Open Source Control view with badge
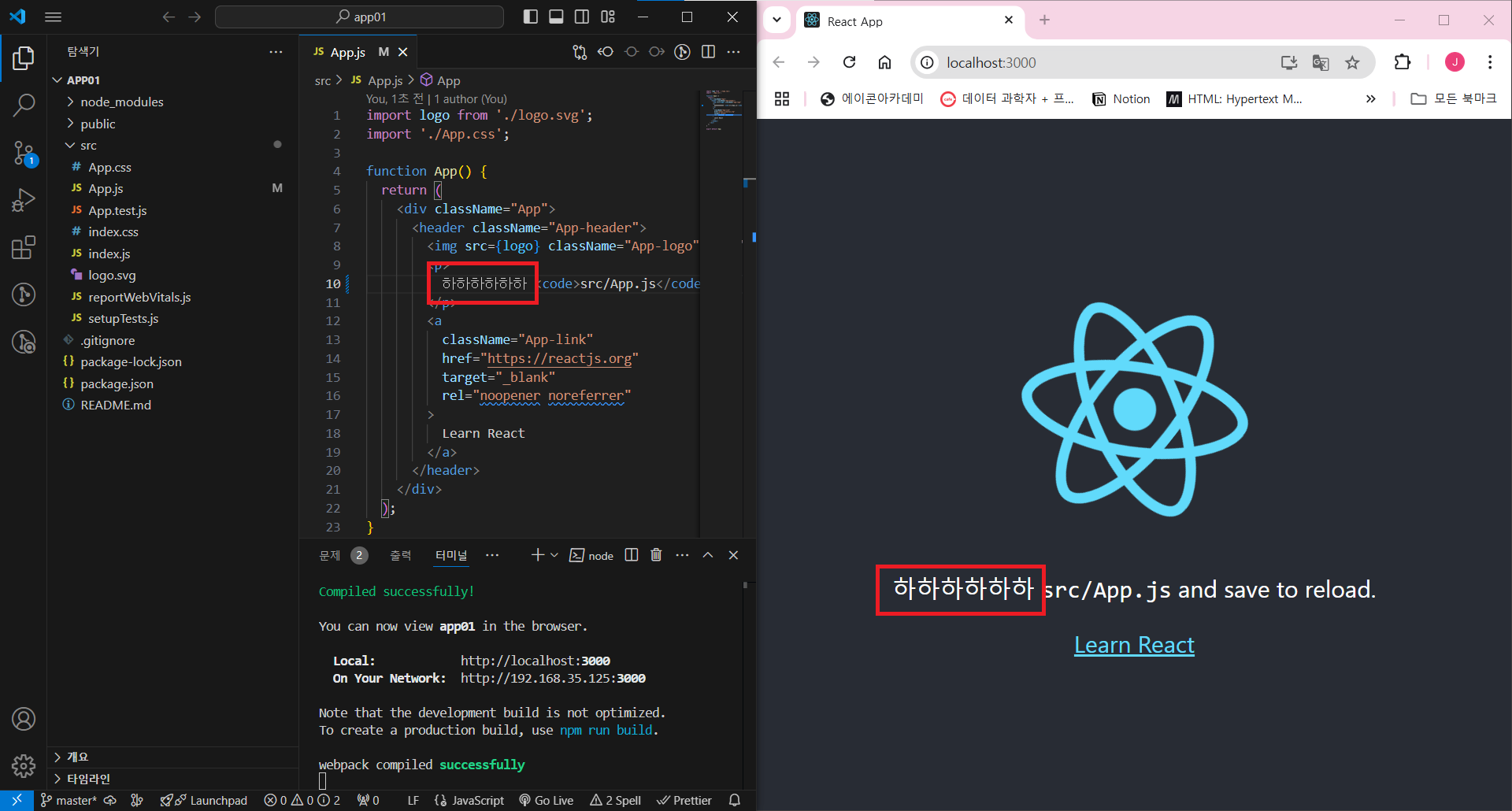 (x=24, y=153)
